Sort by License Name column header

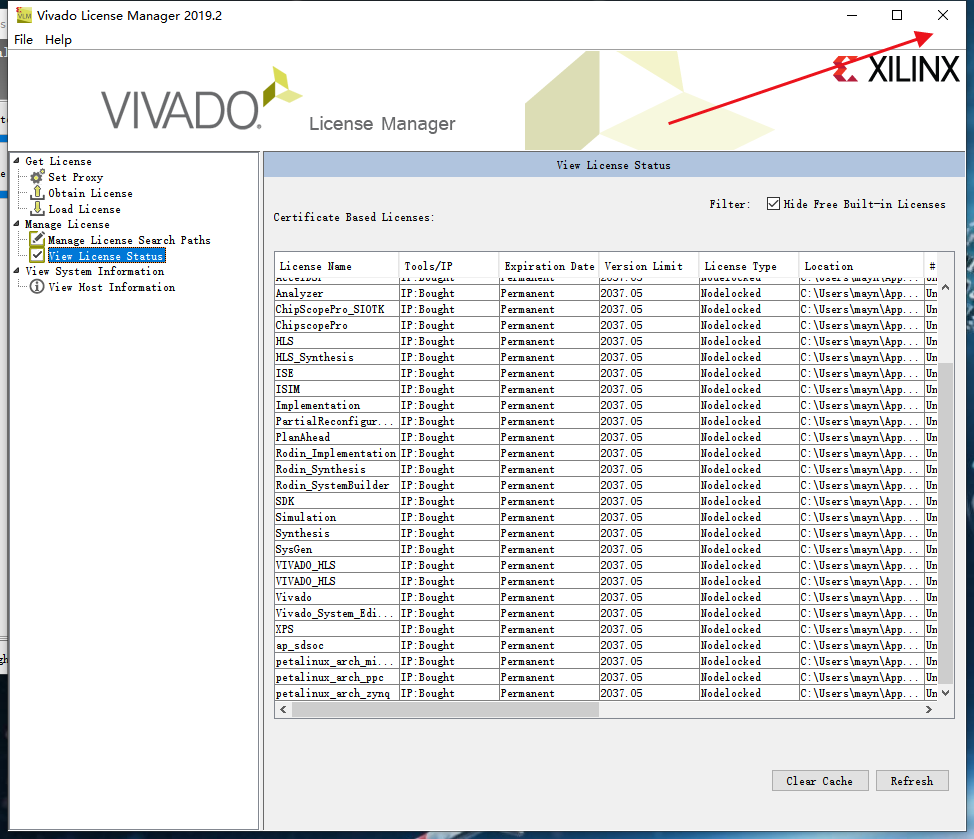[x=337, y=266]
